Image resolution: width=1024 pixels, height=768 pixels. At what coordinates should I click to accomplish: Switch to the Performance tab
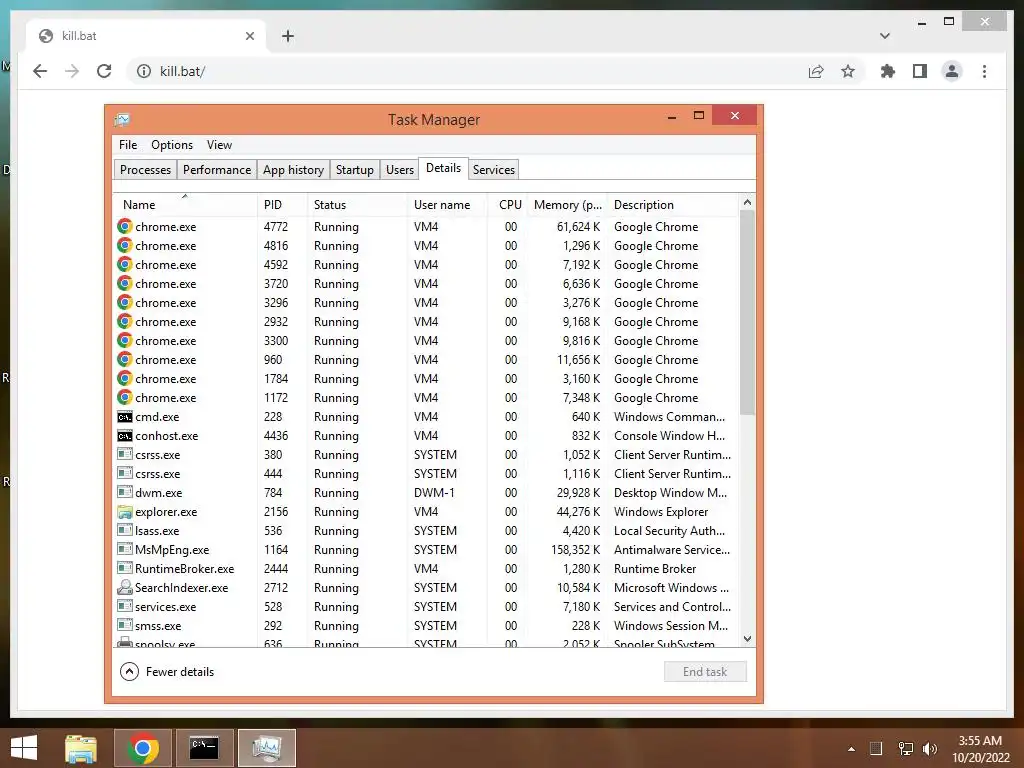point(217,170)
